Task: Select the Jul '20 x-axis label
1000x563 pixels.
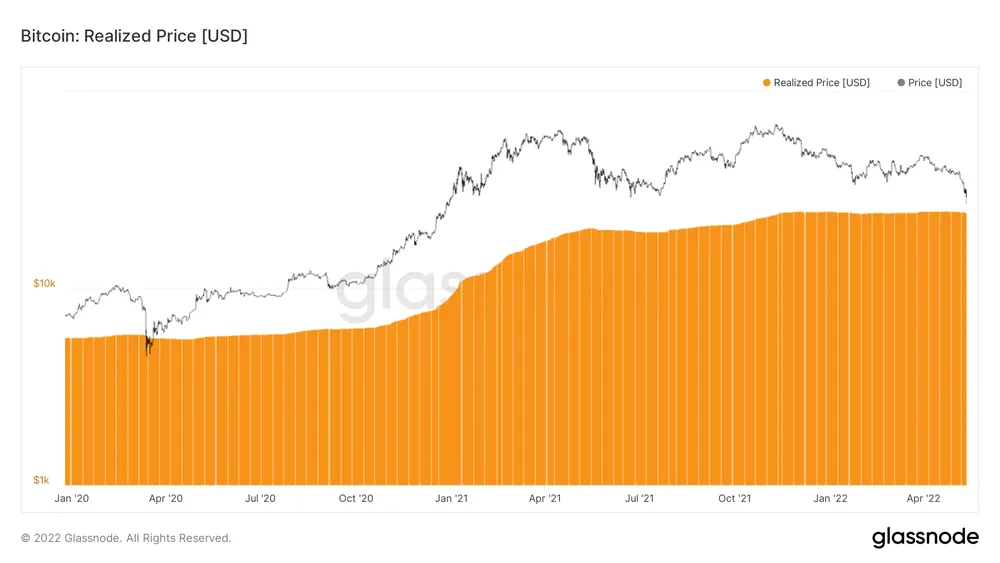Action: click(259, 498)
